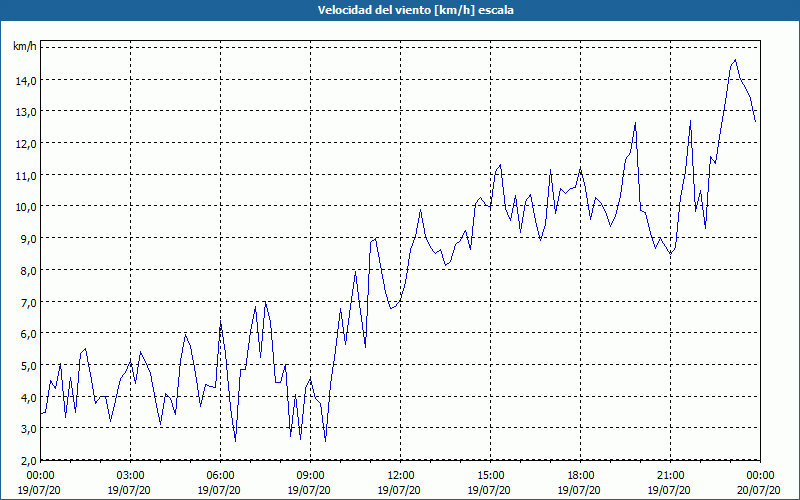This screenshot has height=500, width=800.
Task: Click the chart title 'Velocidad del viento [km/h] escala'
Action: (x=415, y=10)
